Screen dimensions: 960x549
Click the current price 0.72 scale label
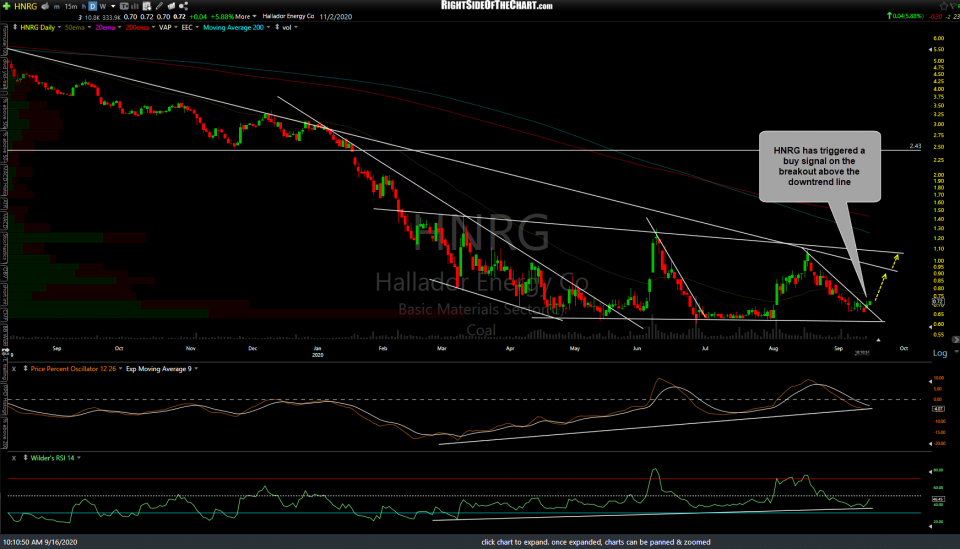point(938,302)
